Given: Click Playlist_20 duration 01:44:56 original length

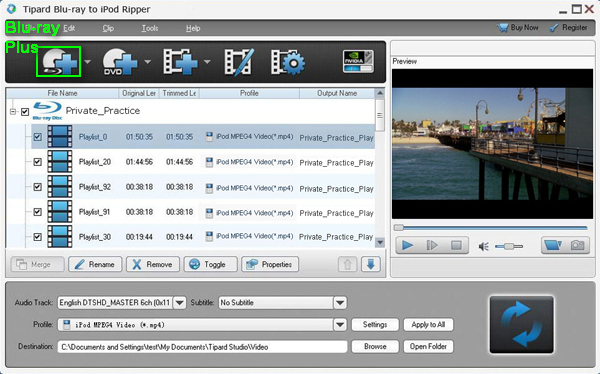Looking at the screenshot, I should pyautogui.click(x=139, y=162).
